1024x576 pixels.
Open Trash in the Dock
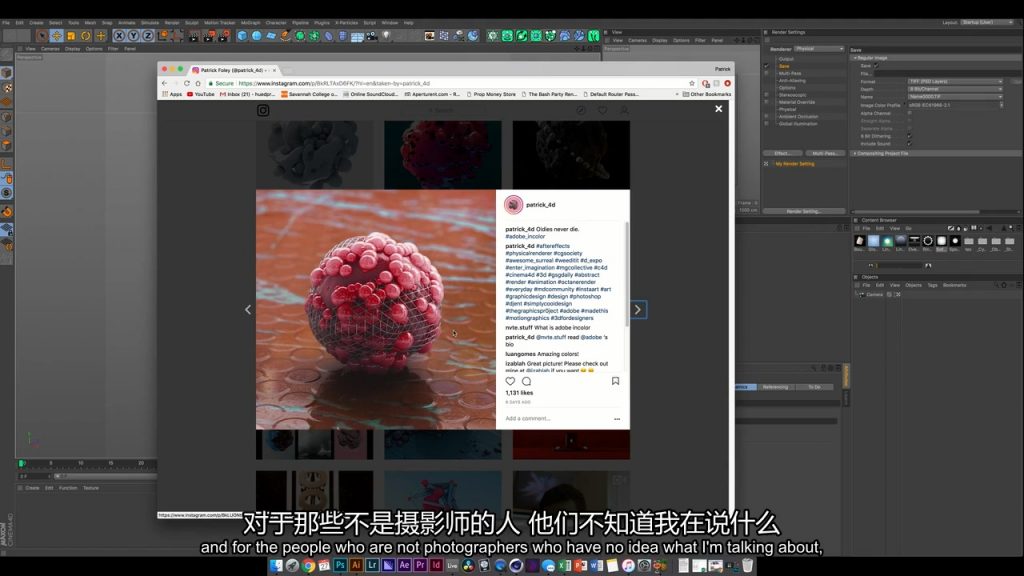point(747,566)
